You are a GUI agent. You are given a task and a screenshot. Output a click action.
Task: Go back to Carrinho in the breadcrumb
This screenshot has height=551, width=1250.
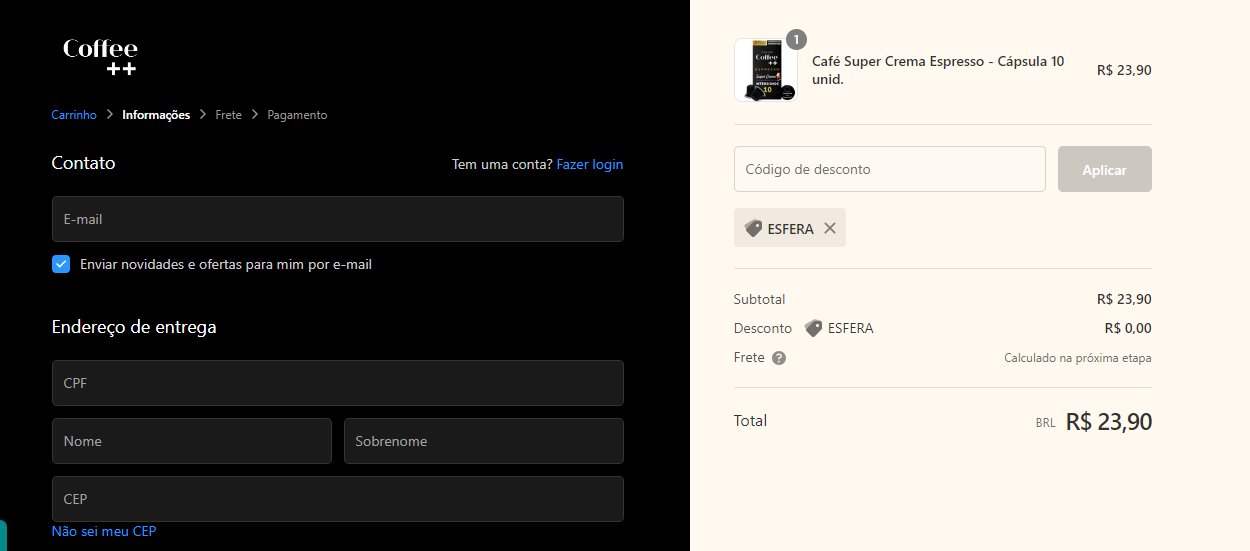pos(74,115)
